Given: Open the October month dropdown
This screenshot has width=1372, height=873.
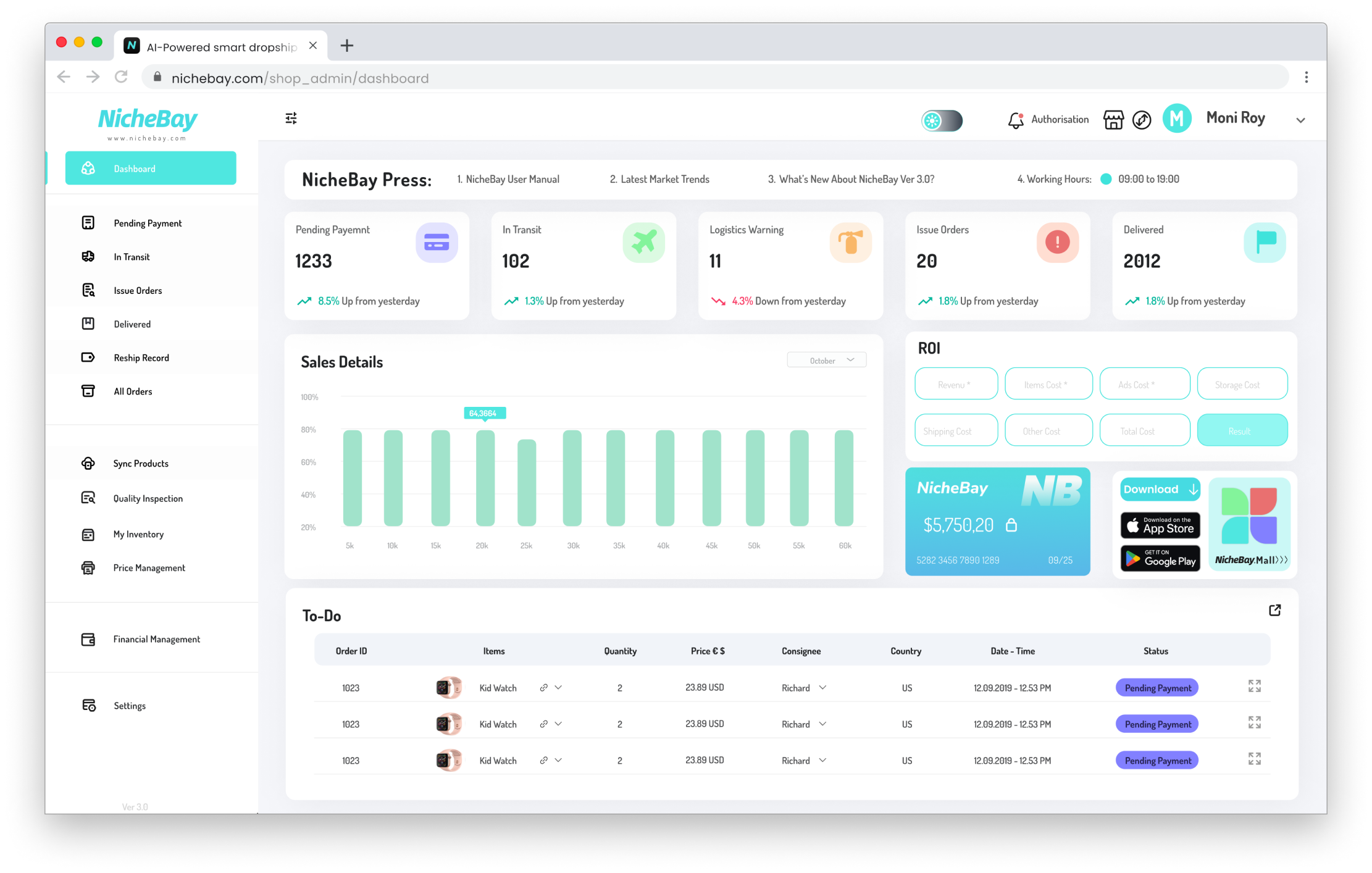Looking at the screenshot, I should (x=826, y=360).
